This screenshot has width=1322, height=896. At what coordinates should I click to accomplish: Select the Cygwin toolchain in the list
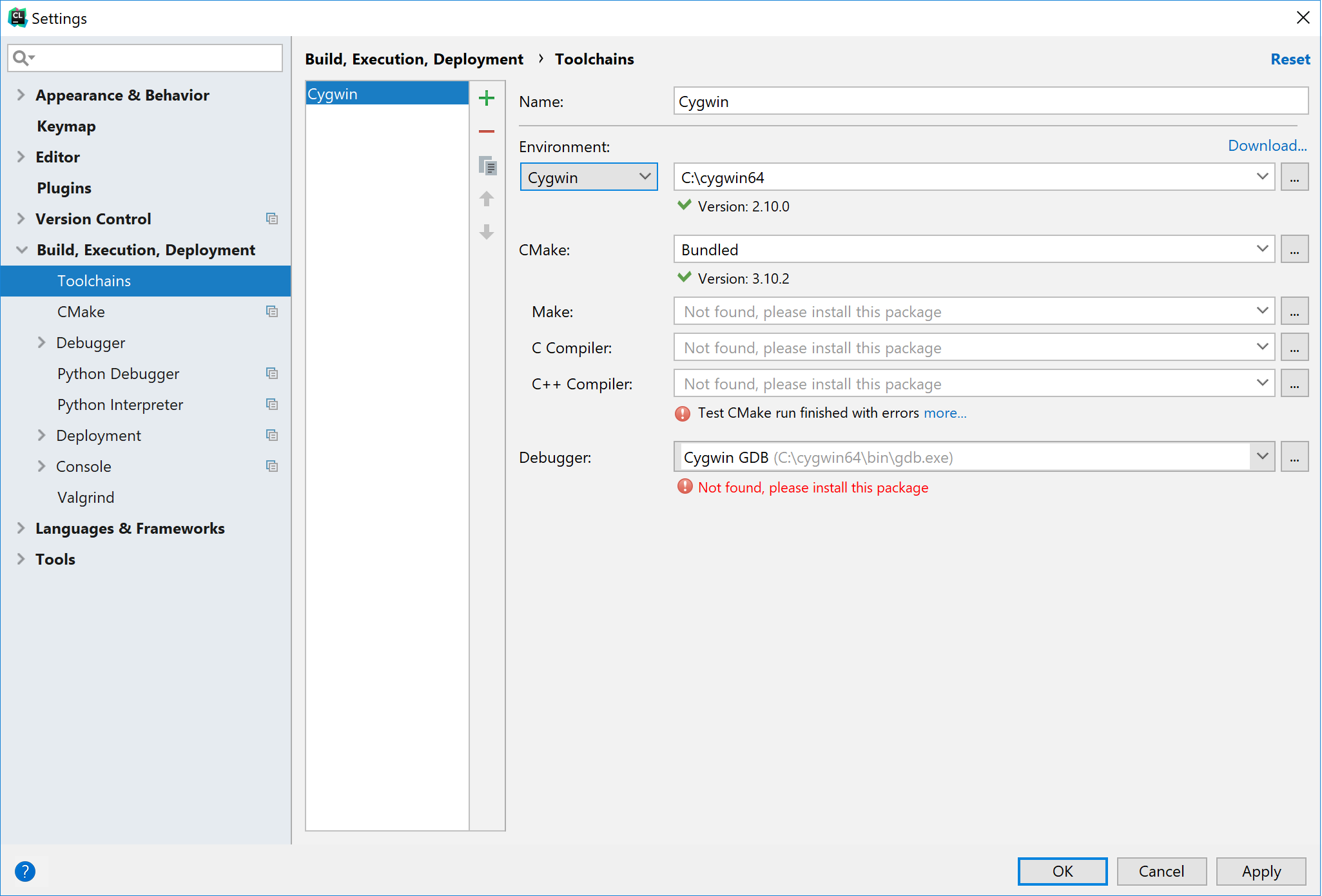tap(387, 93)
